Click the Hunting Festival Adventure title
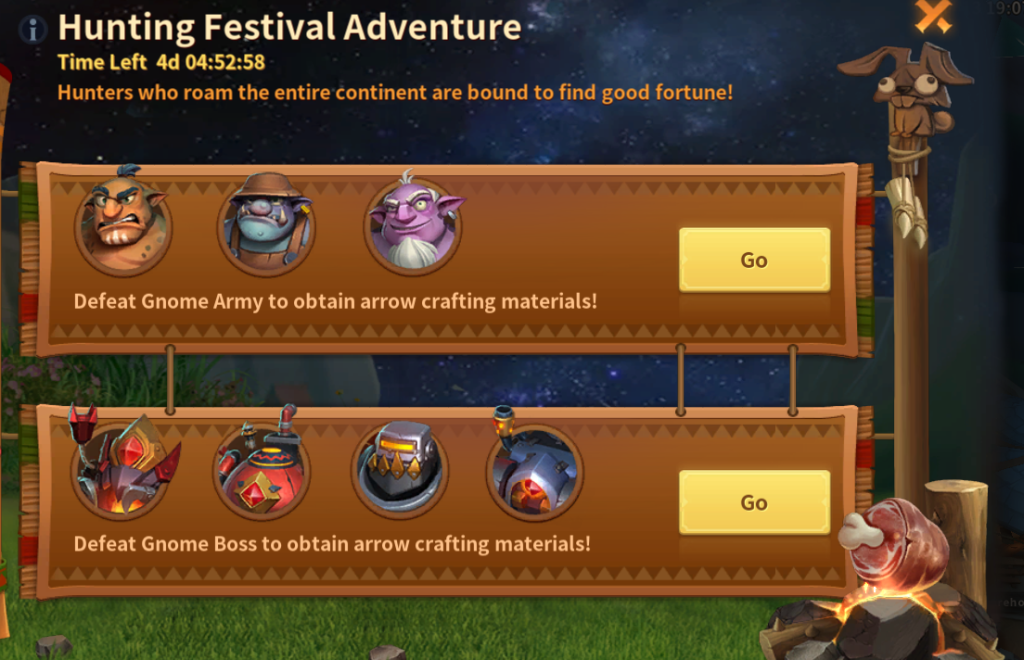 (x=289, y=27)
